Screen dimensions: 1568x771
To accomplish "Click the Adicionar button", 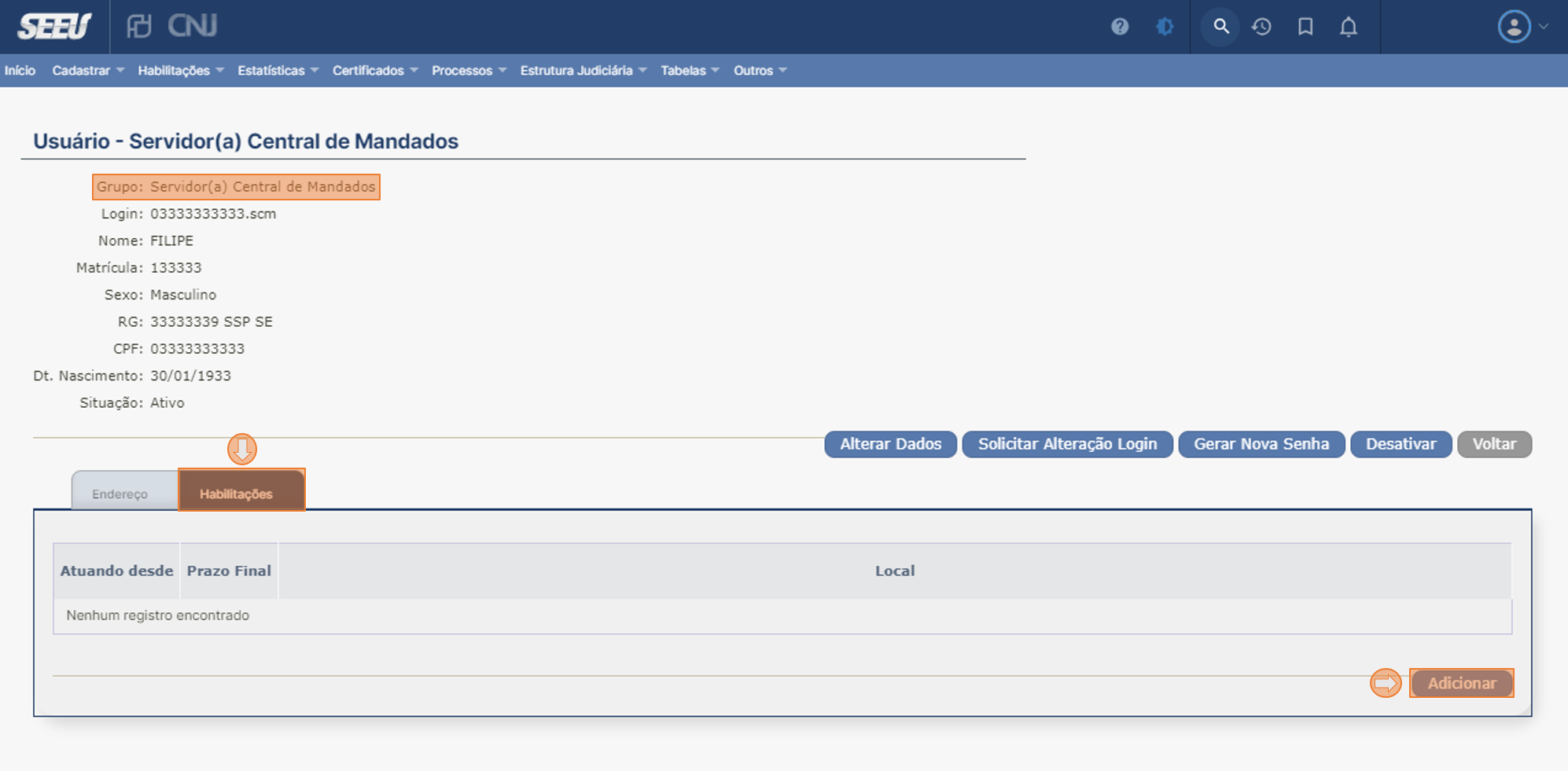I will coord(1461,683).
